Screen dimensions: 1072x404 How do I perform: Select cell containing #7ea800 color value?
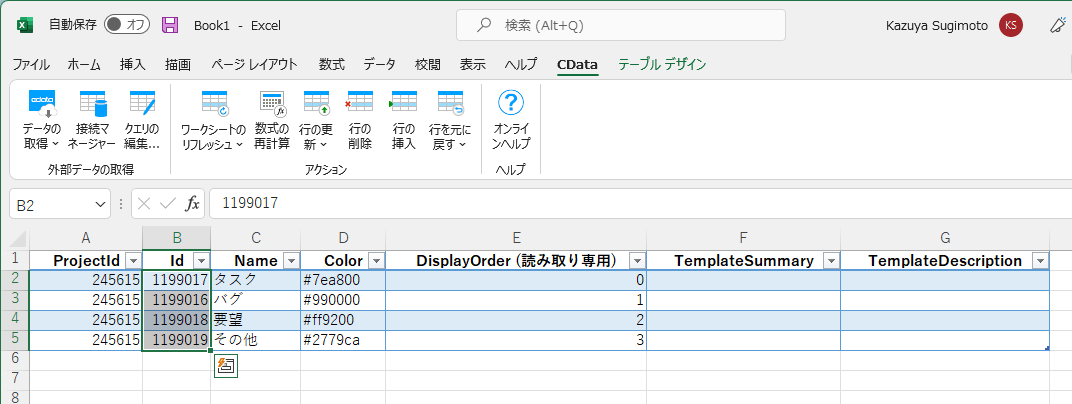(343, 280)
